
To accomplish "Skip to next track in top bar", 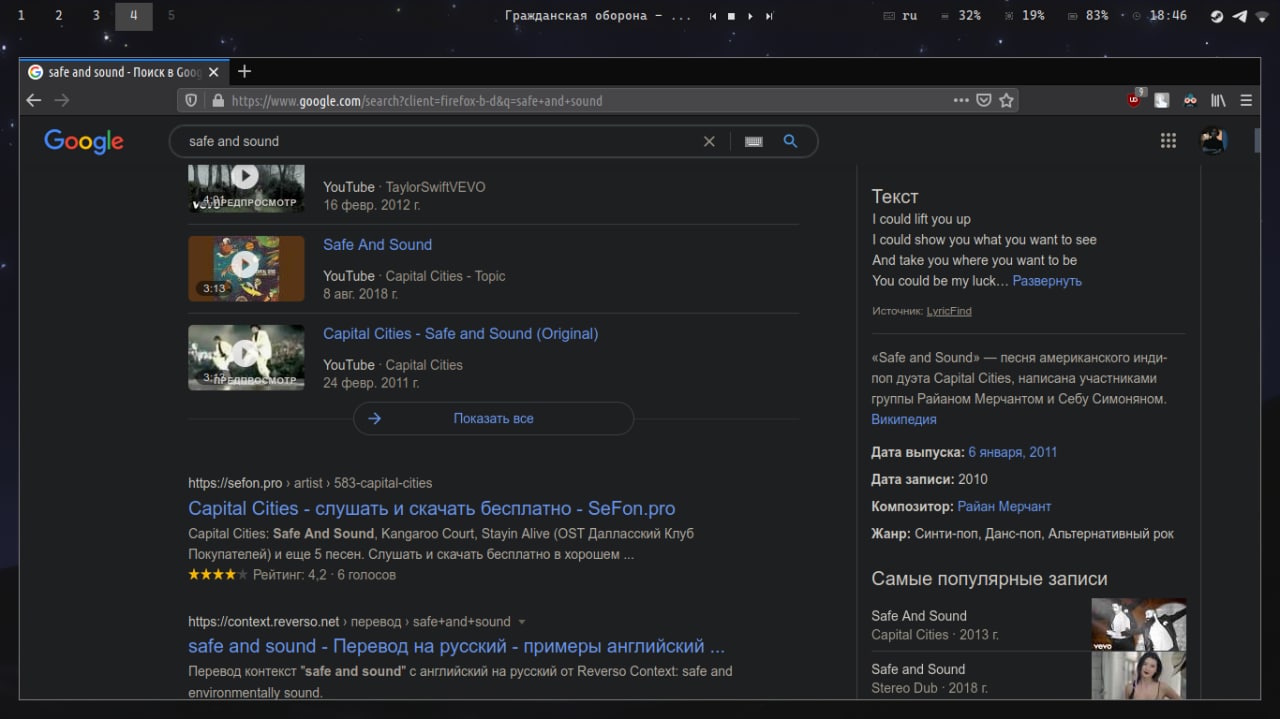I will point(768,16).
